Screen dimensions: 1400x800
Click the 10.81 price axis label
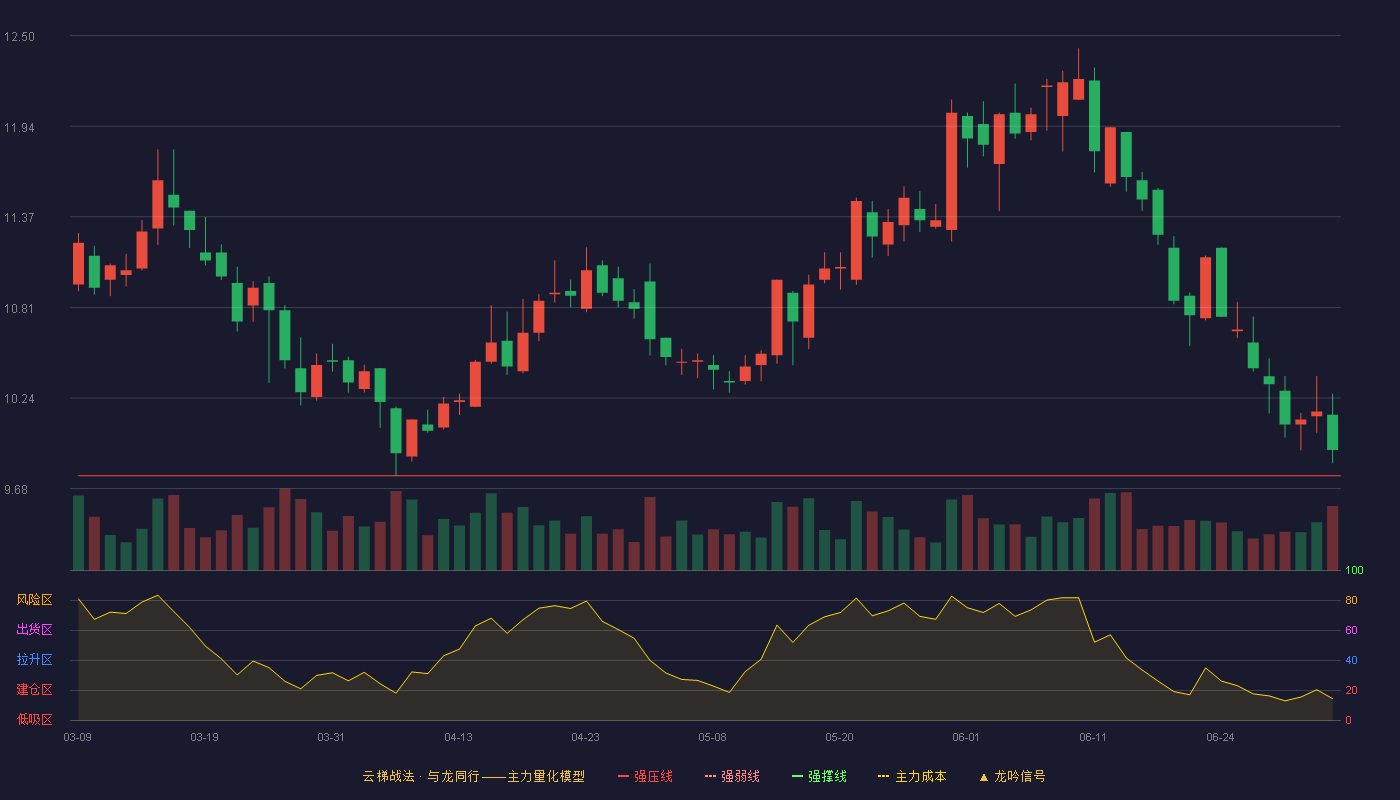pyautogui.click(x=19, y=308)
